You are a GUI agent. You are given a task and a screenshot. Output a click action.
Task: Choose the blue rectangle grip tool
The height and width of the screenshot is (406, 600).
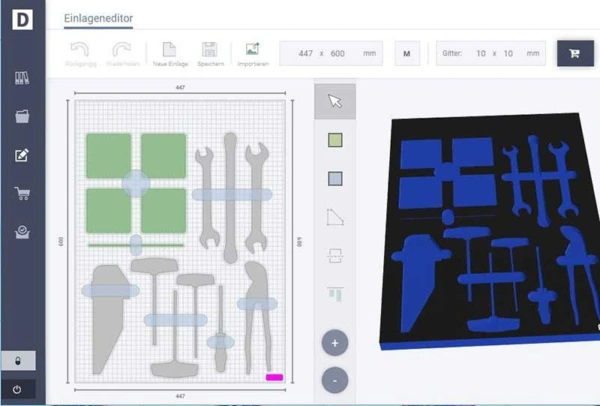pos(335,179)
